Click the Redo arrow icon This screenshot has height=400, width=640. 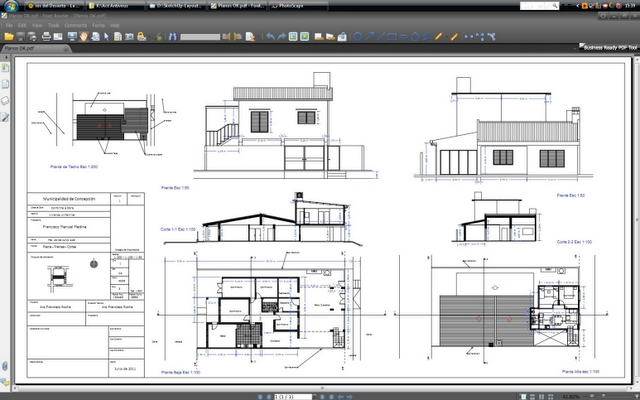[x=282, y=37]
